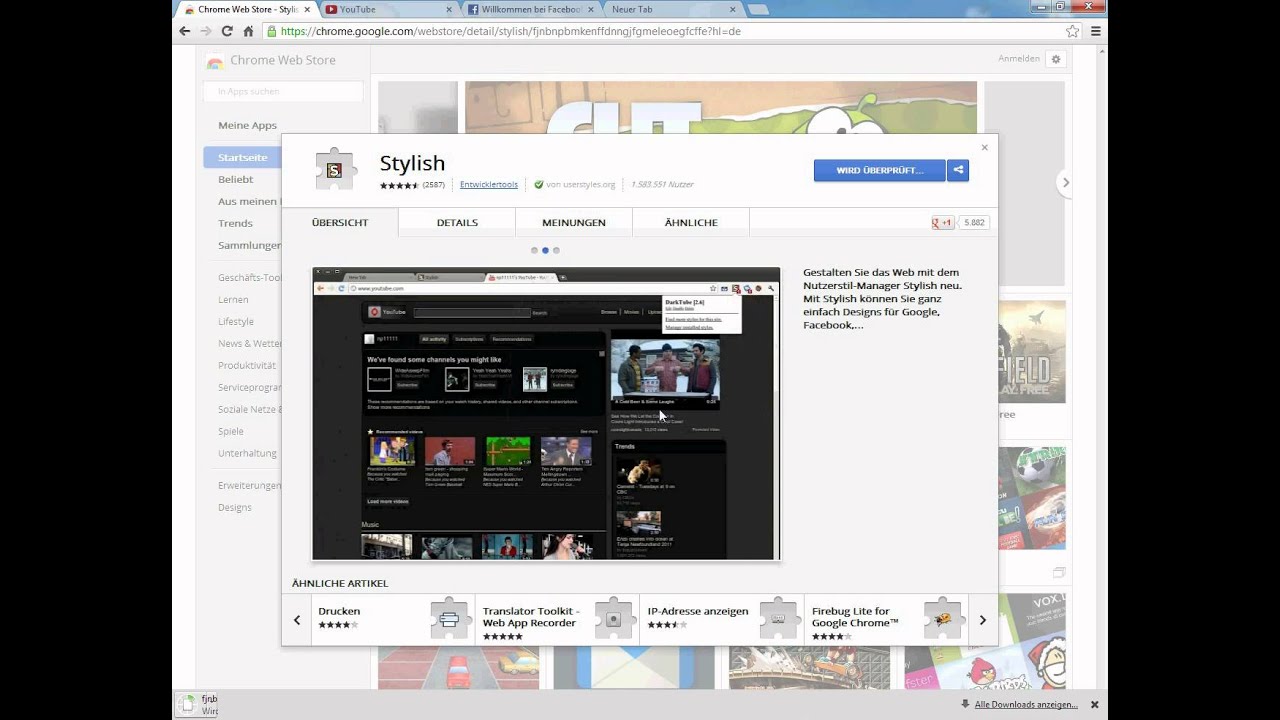Click the 5.882 plus-one count
This screenshot has width=1280, height=720.
[x=974, y=222]
